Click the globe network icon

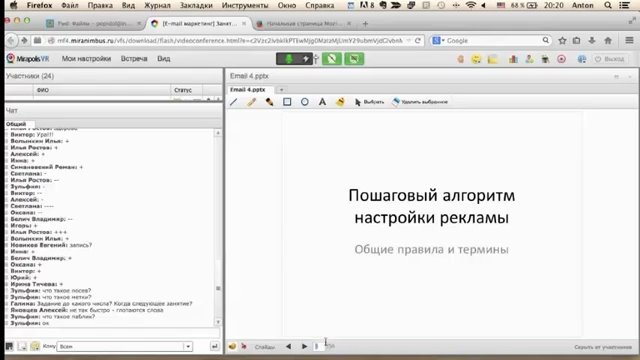click(x=582, y=59)
